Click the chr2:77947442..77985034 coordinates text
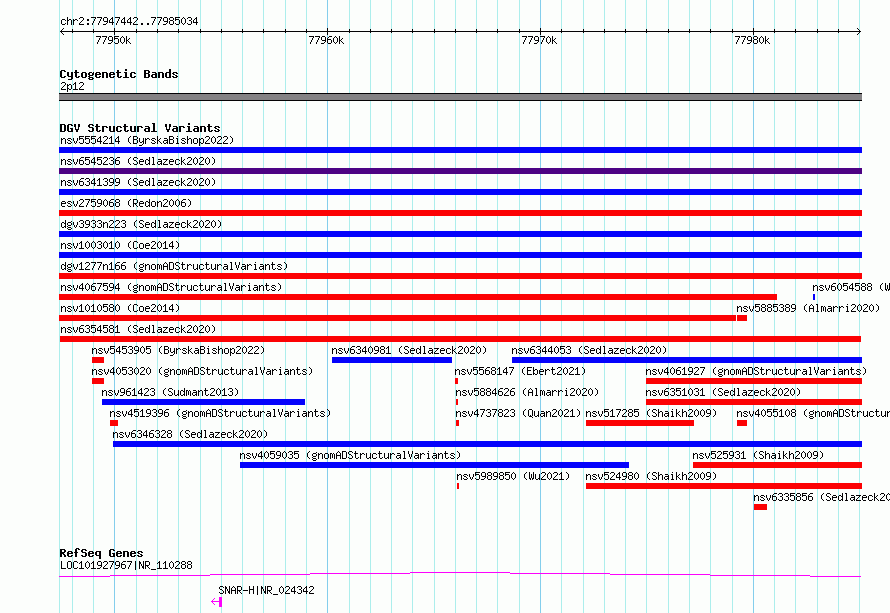This screenshot has height=613, width=890. (x=129, y=21)
